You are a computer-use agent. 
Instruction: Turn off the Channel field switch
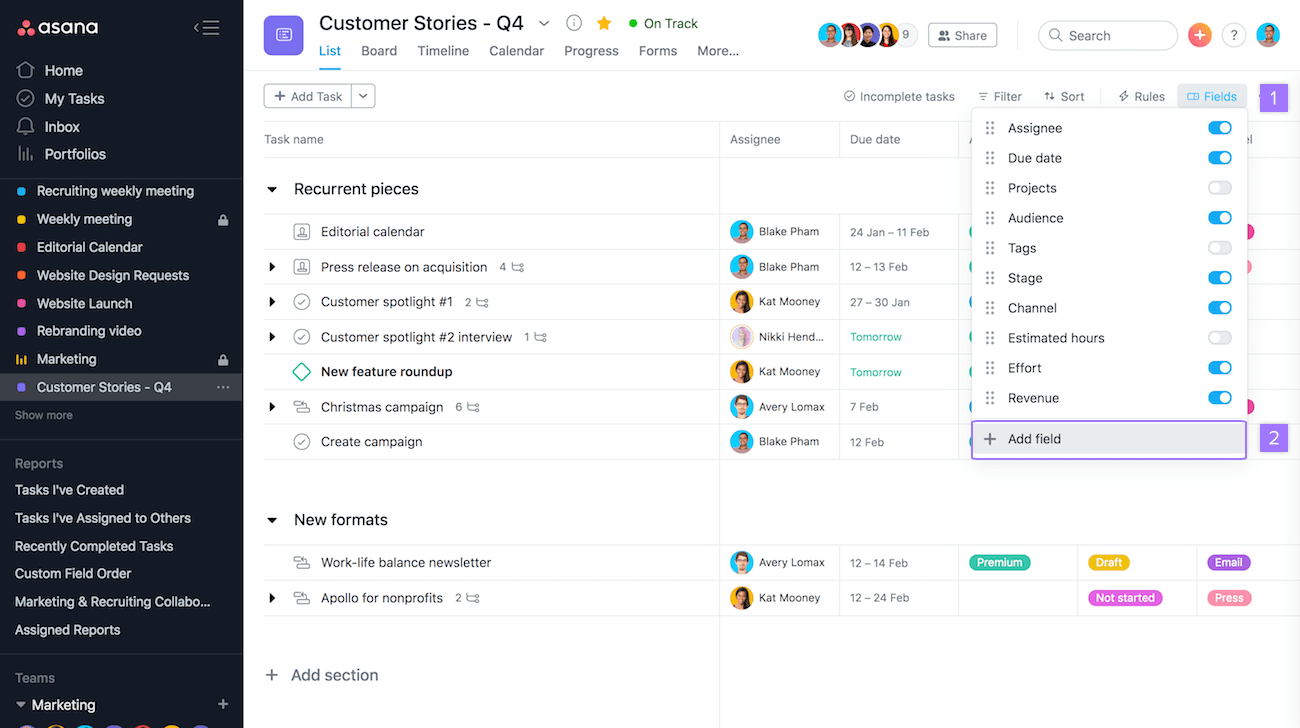coord(1220,308)
